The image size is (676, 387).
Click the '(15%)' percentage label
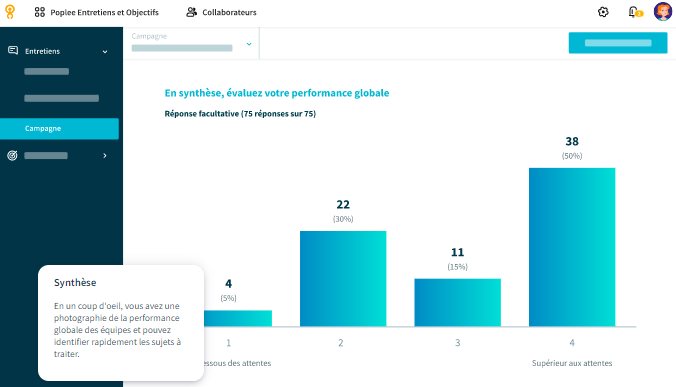457,267
